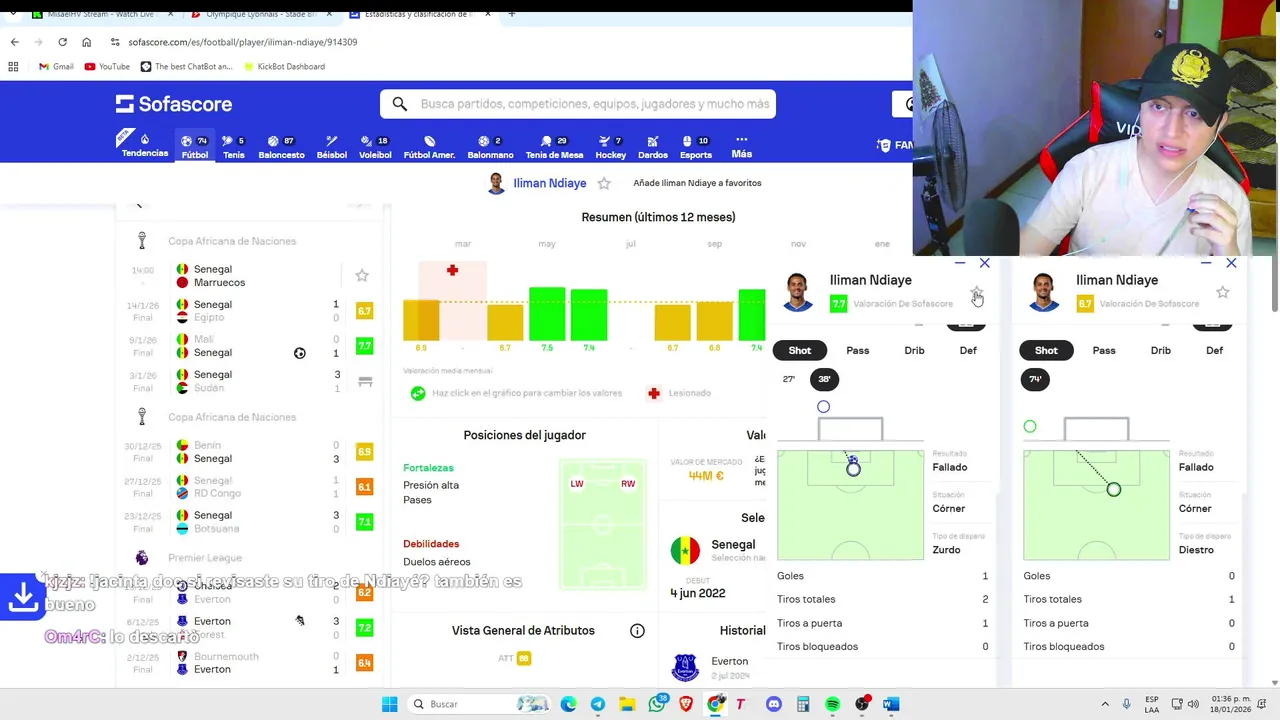Open WhatsApp from the taskbar
Viewport: 1280px width, 720px height.
click(x=656, y=704)
